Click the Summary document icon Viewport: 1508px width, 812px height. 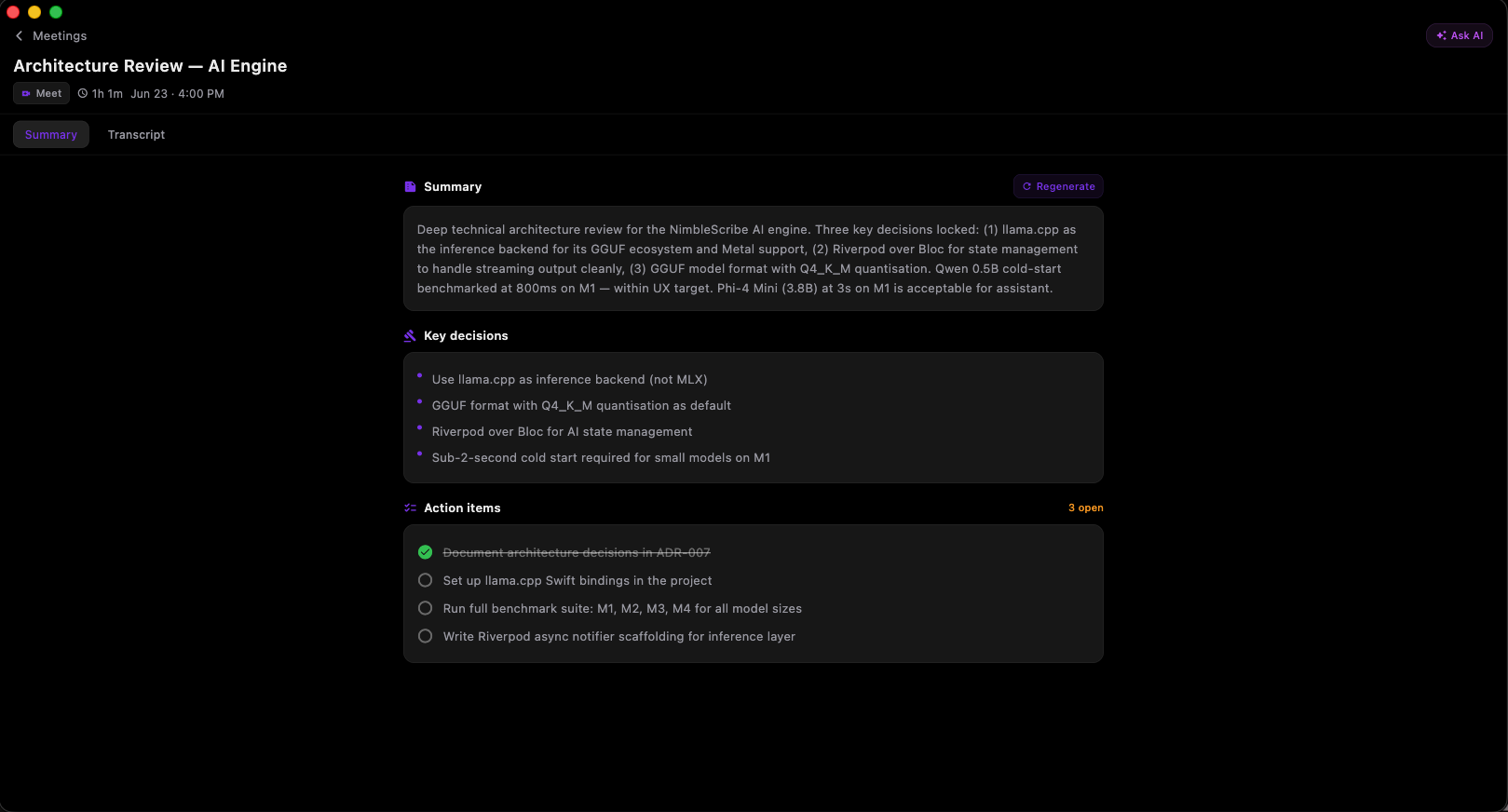pos(410,186)
